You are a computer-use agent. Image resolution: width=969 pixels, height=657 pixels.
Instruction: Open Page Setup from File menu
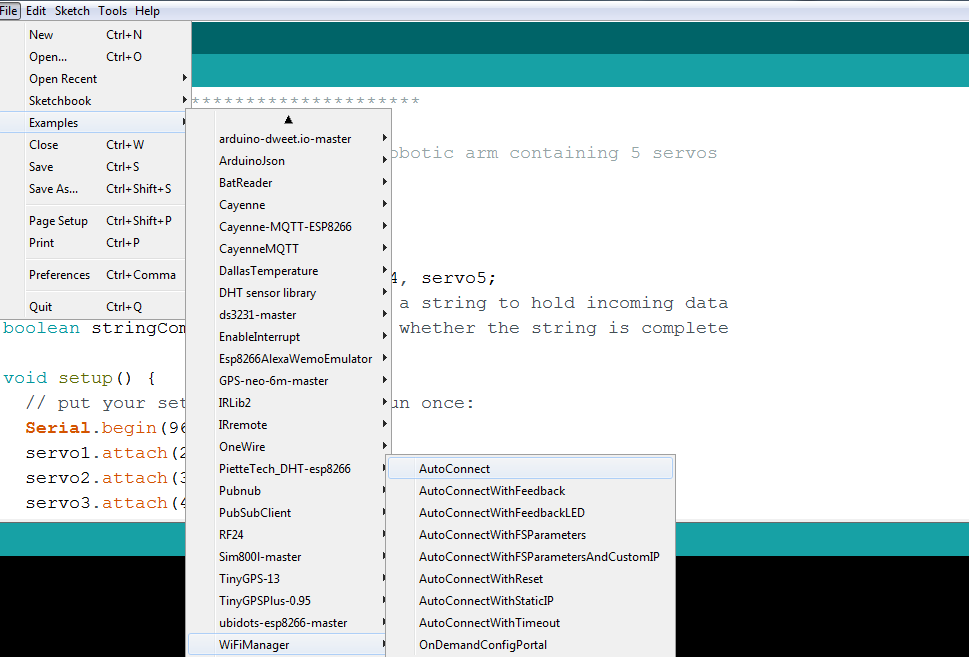coord(94,221)
